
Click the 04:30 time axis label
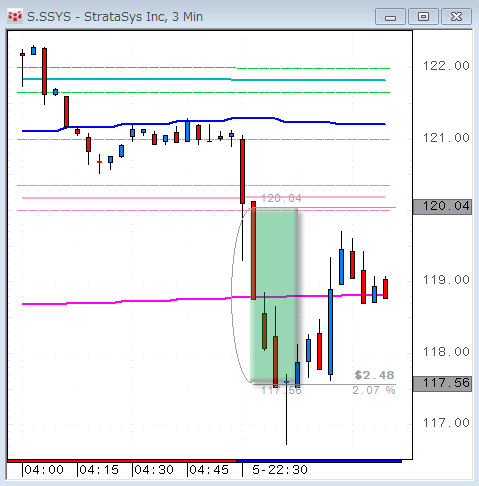154,470
